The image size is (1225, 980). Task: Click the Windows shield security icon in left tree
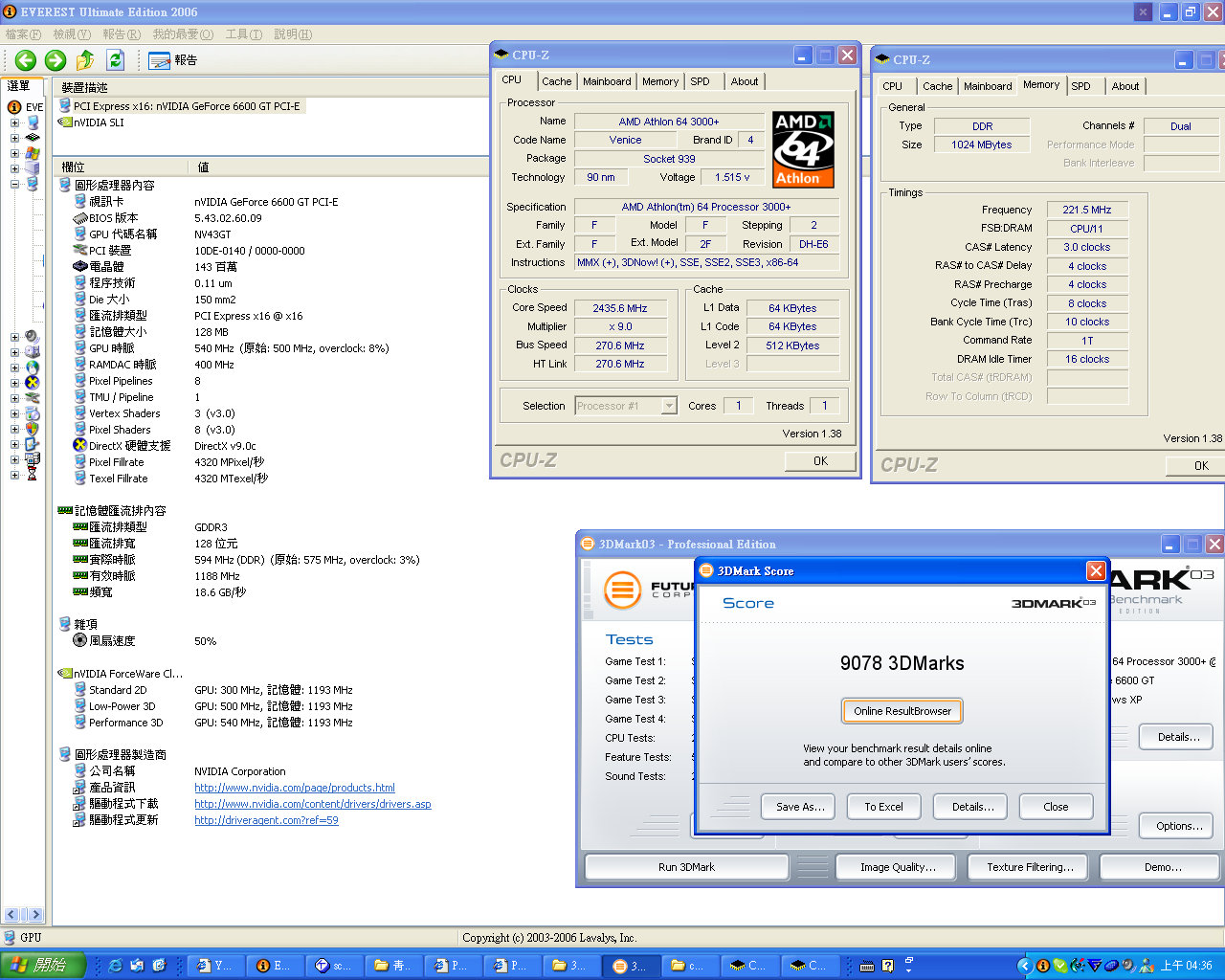33,428
